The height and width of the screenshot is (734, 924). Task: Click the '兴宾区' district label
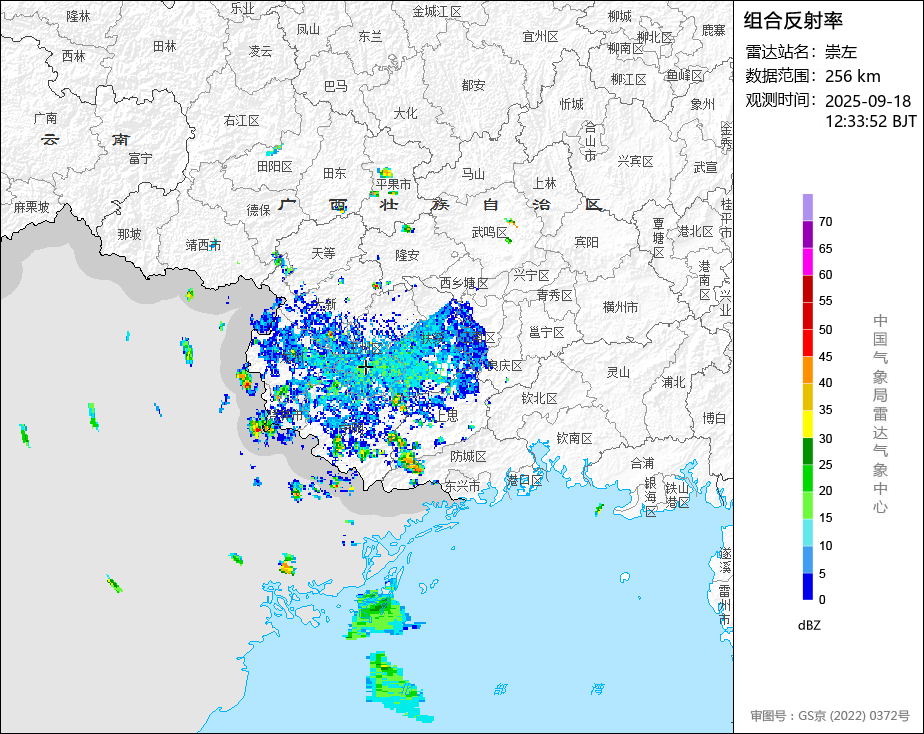pyautogui.click(x=635, y=161)
